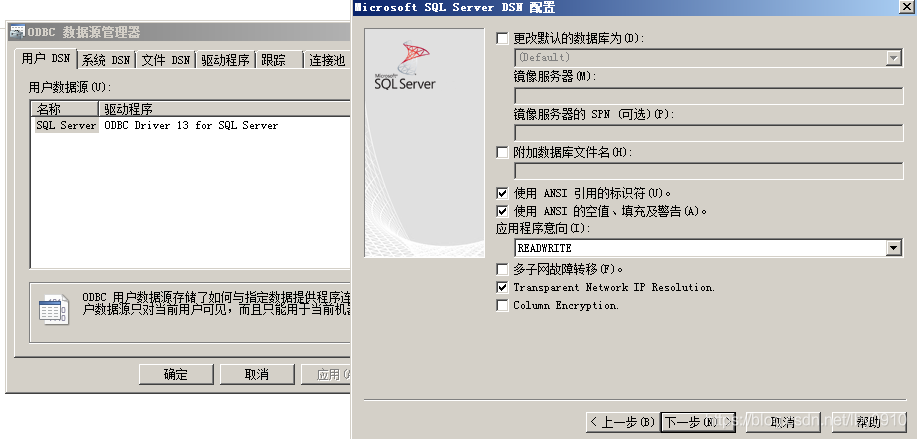Enable 多子网故障转移 checkbox
917x439 pixels.
[502, 269]
